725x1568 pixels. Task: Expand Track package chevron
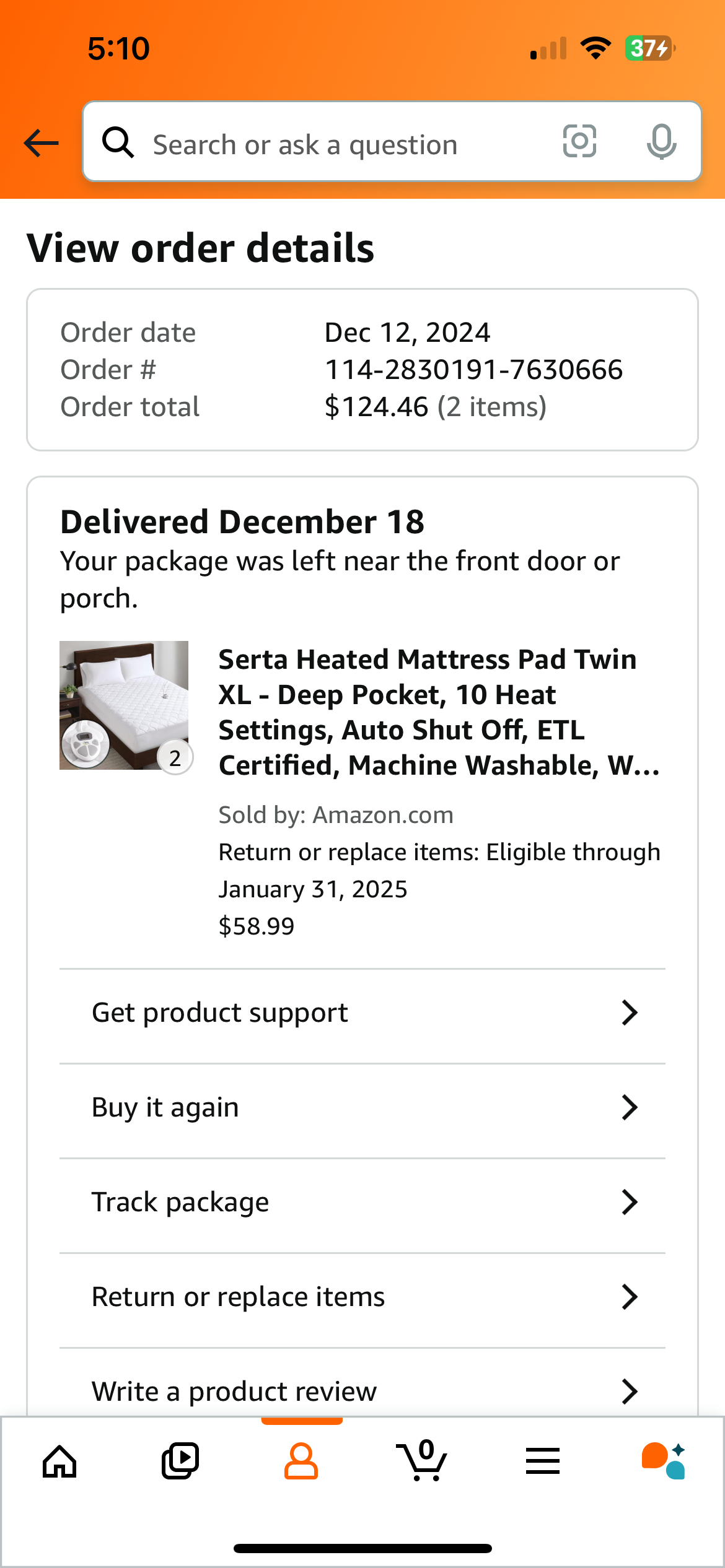[x=630, y=1203]
